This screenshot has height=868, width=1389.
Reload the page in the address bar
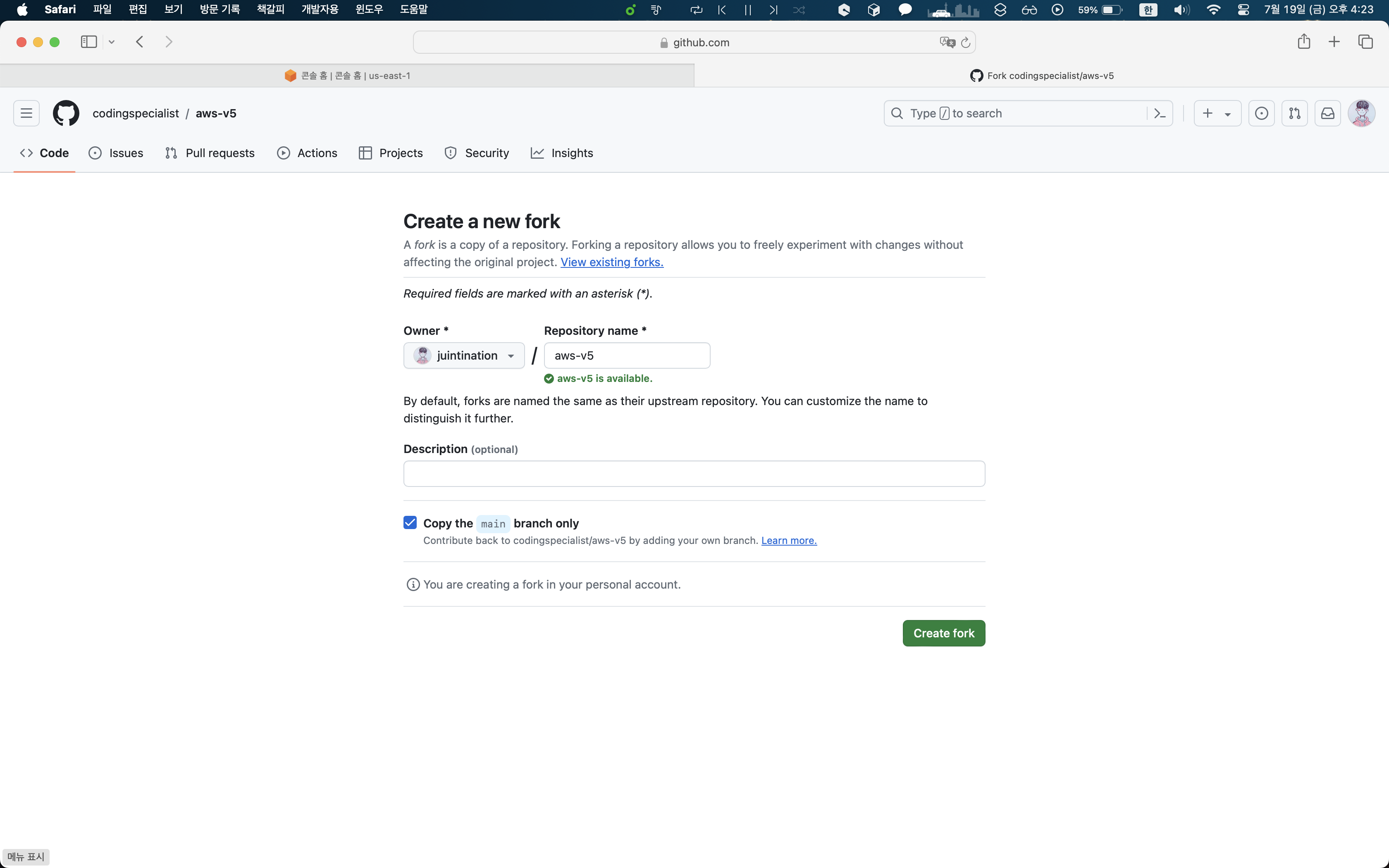click(x=965, y=43)
